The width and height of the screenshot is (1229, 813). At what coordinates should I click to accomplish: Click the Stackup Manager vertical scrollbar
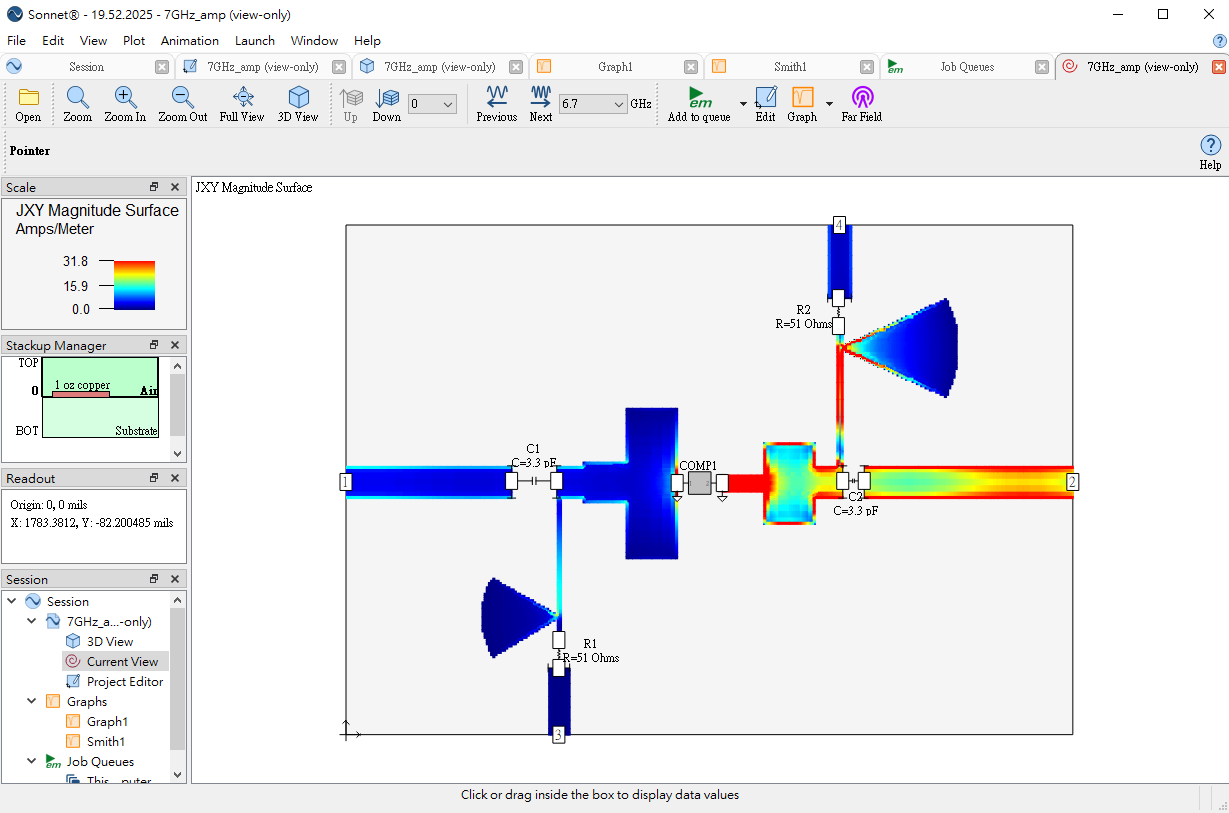pos(178,409)
